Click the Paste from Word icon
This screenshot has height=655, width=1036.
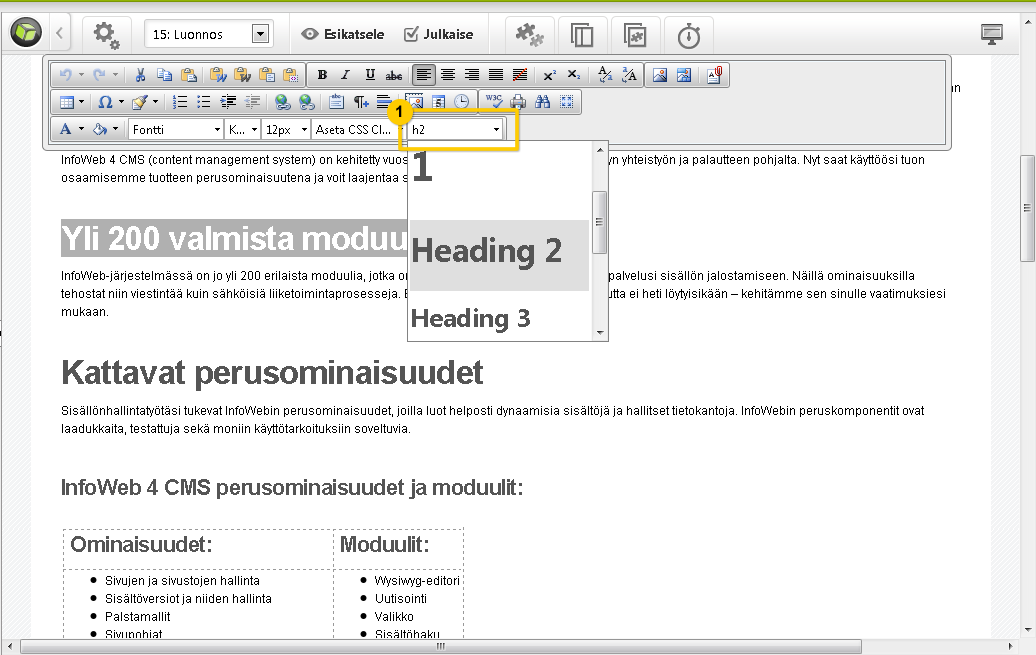pyautogui.click(x=218, y=75)
